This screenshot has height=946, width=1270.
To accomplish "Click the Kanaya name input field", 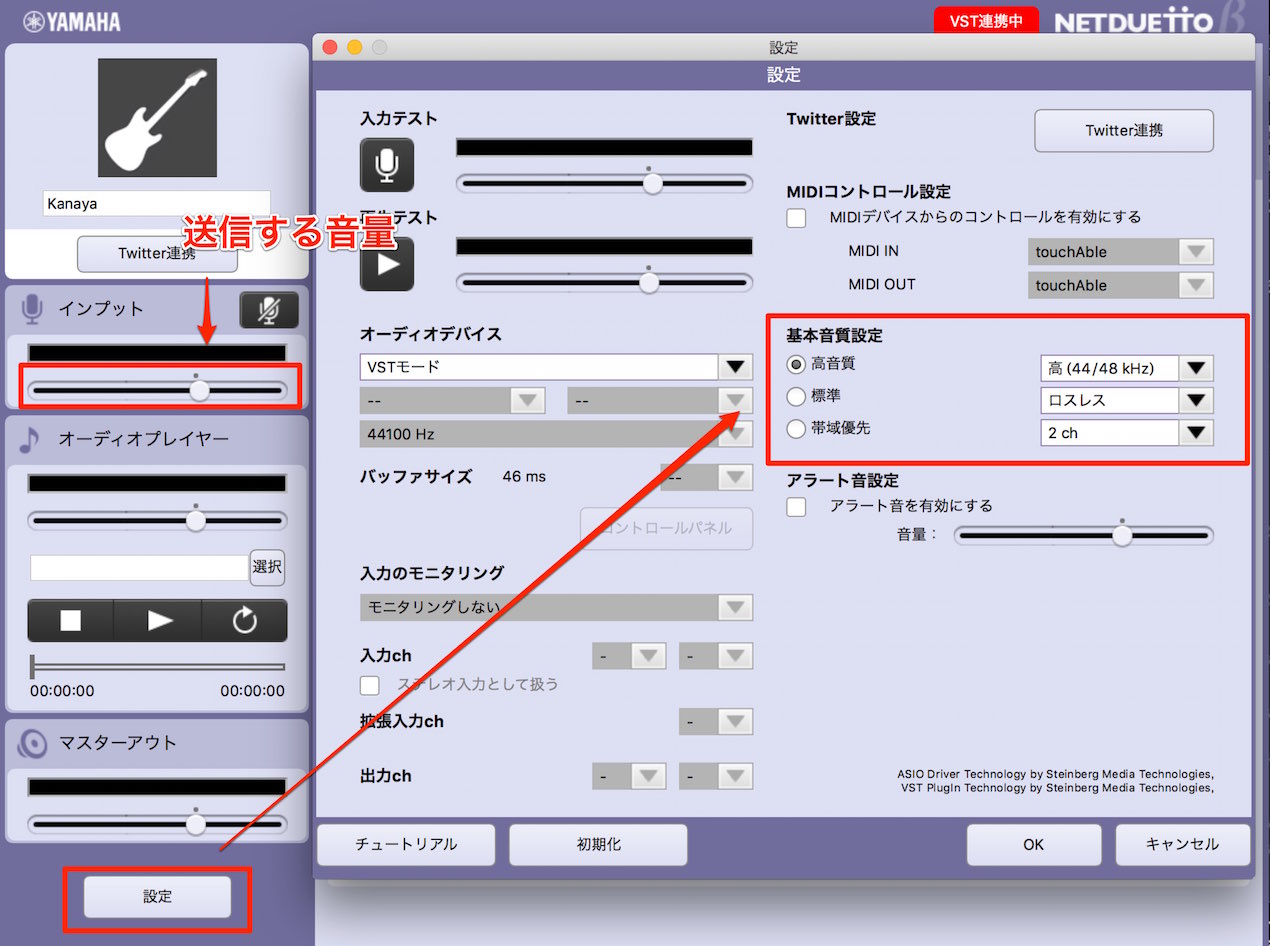I will point(157,204).
